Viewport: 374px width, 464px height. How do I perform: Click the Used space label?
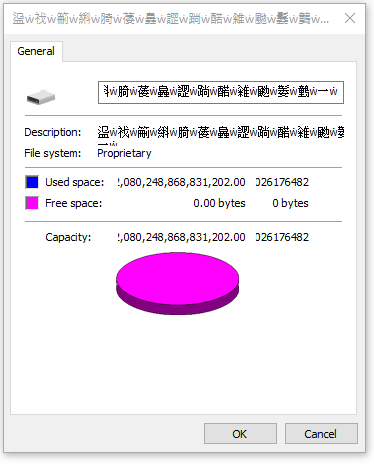pyautogui.click(x=75, y=182)
